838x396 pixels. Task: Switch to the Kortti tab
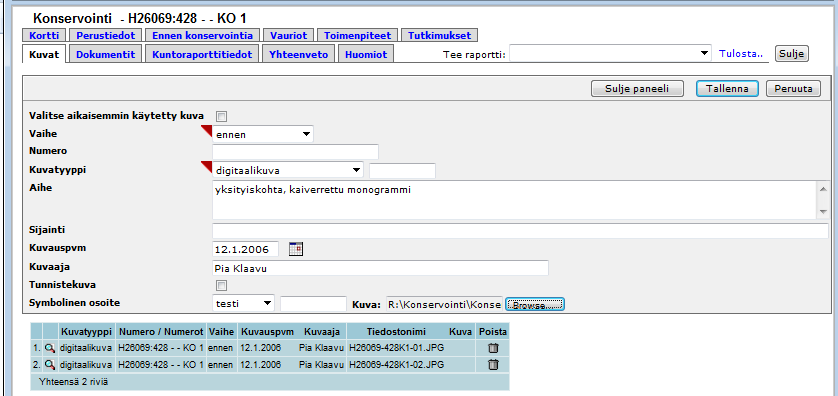[44, 36]
